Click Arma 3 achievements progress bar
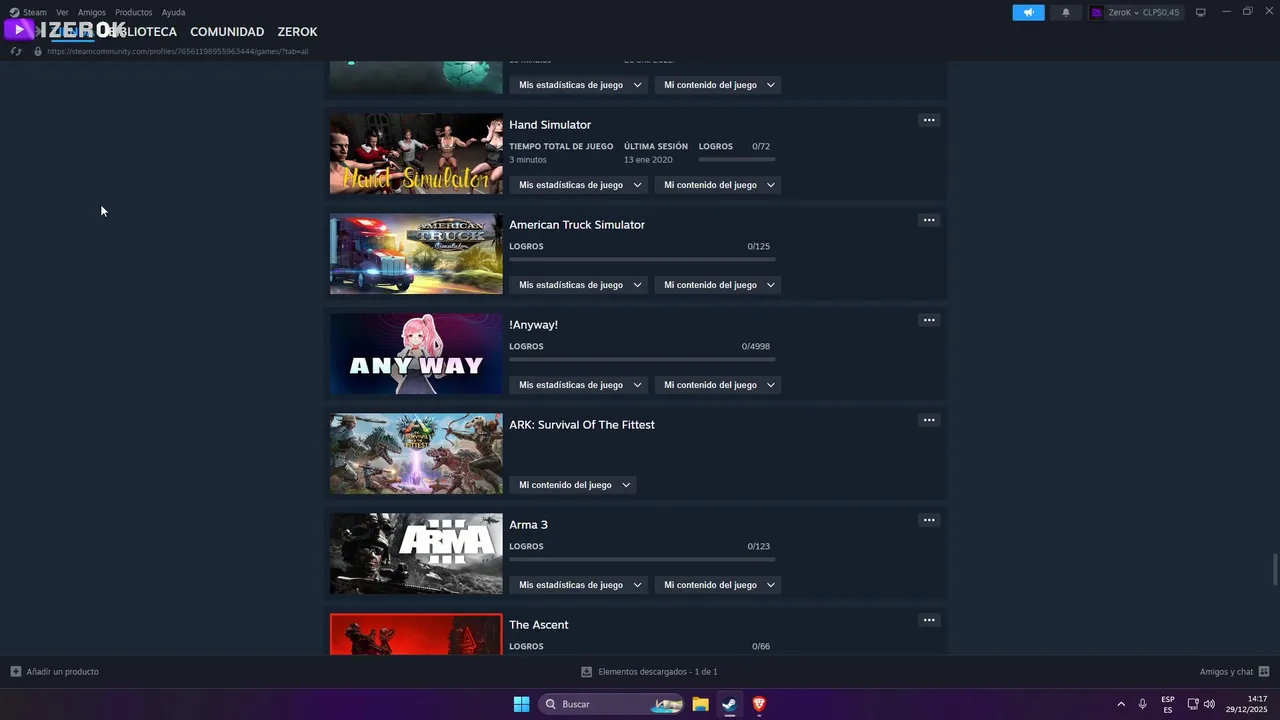Image resolution: width=1280 pixels, height=720 pixels. point(642,559)
